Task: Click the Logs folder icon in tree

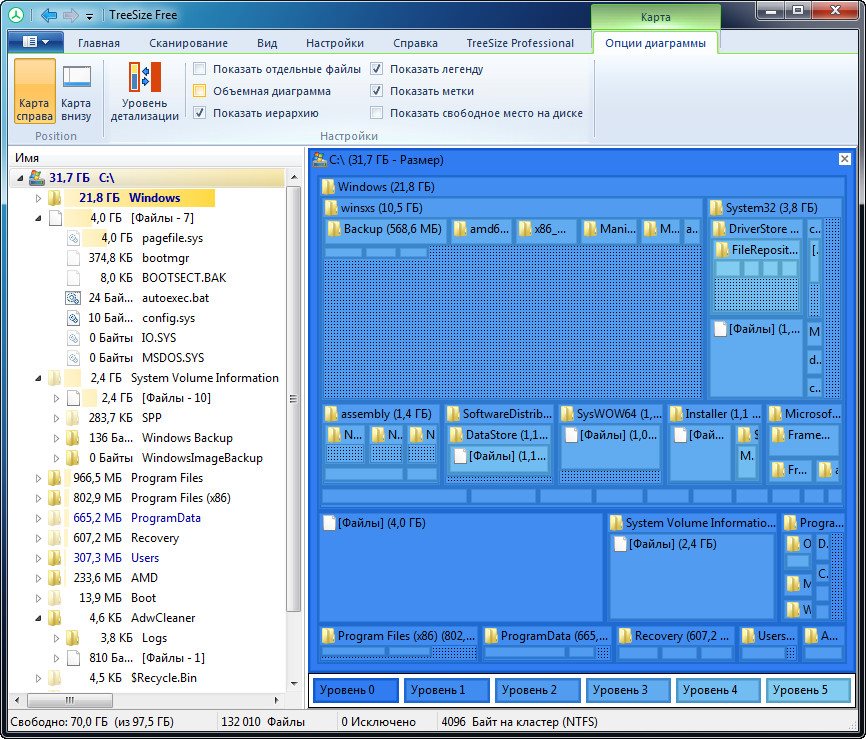Action: [72, 638]
